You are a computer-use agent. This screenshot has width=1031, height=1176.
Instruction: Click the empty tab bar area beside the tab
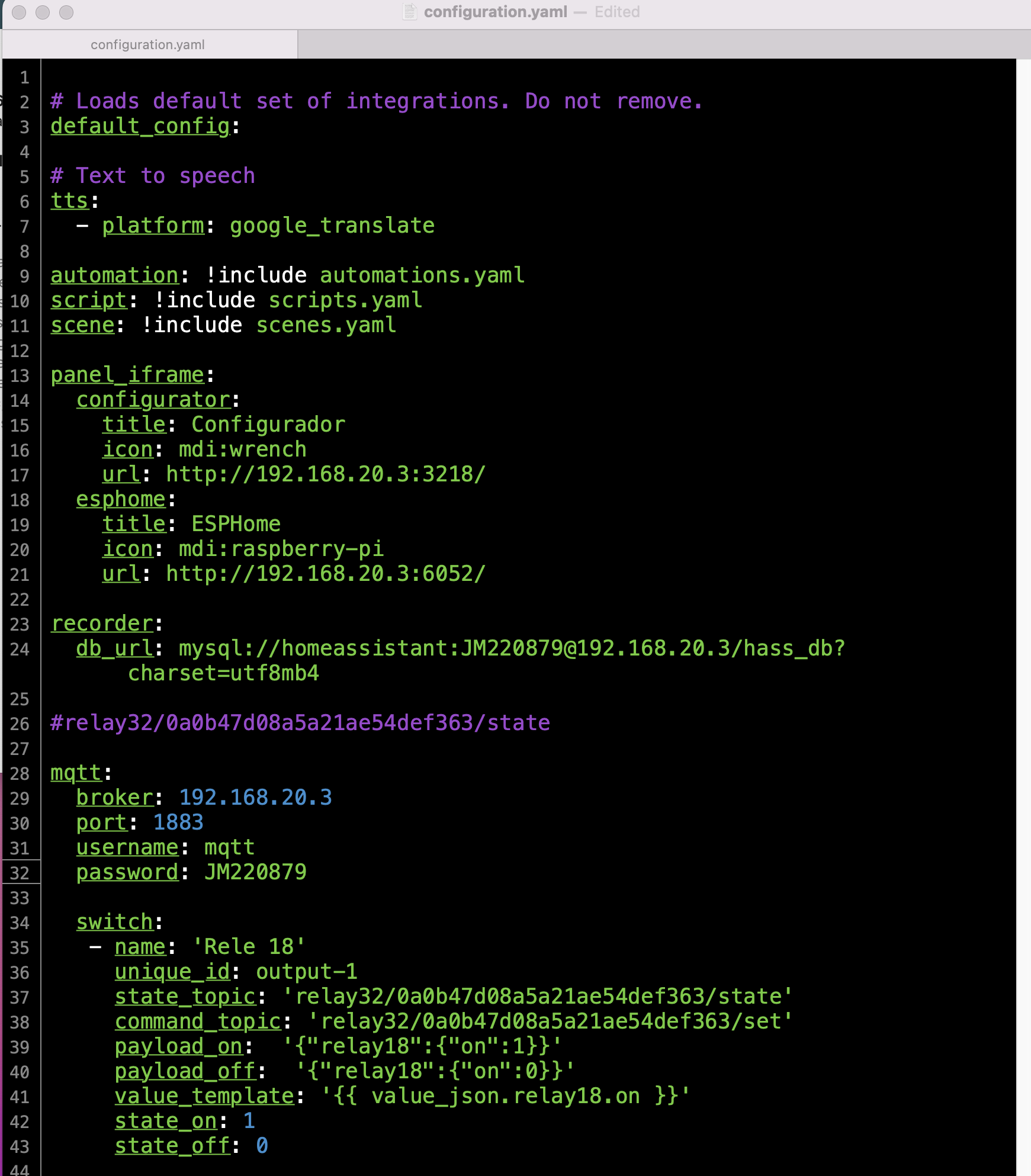[651, 45]
